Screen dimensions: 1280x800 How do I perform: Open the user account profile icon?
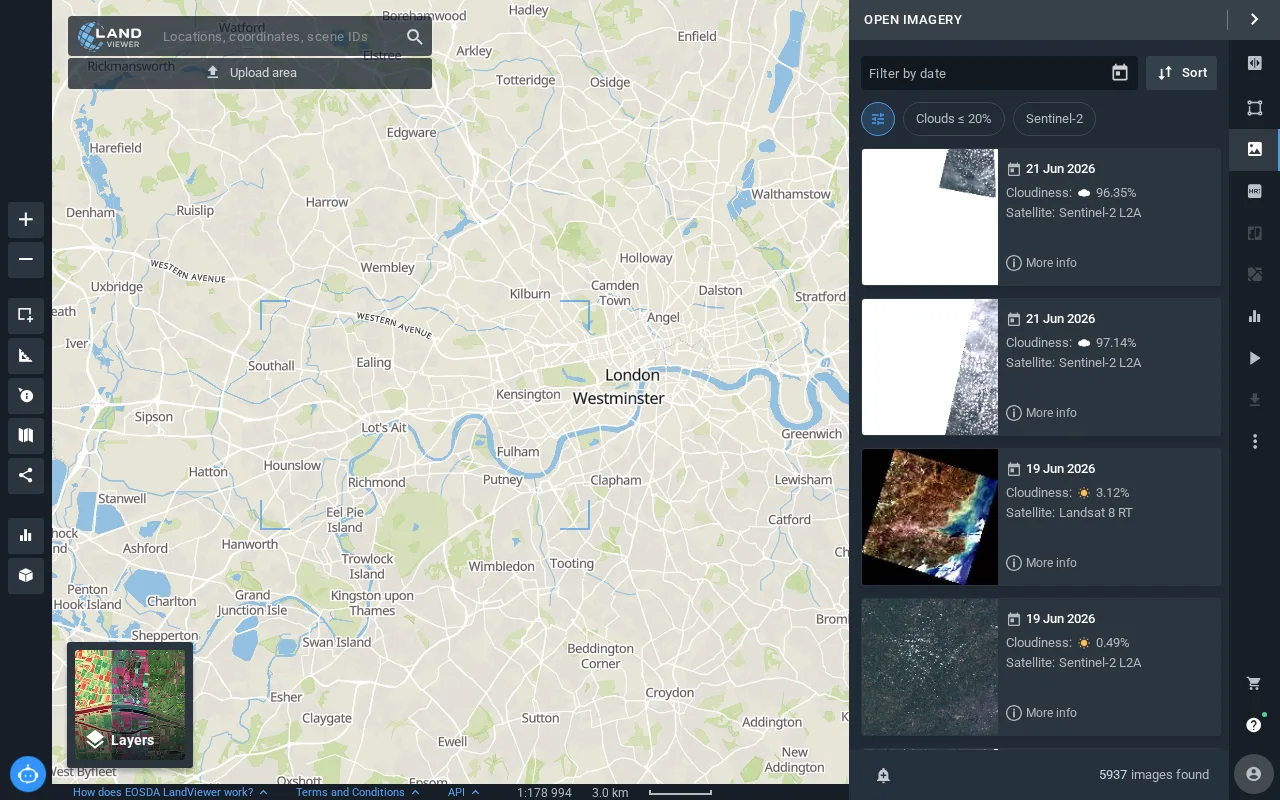click(x=1254, y=774)
